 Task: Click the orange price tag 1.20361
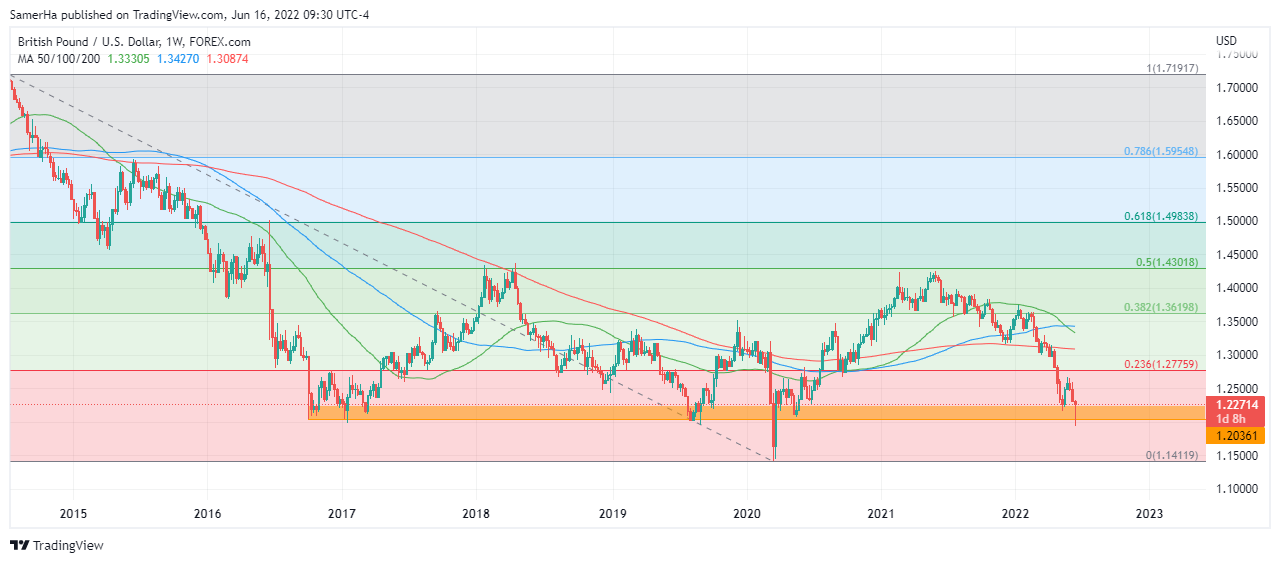(x=1235, y=436)
